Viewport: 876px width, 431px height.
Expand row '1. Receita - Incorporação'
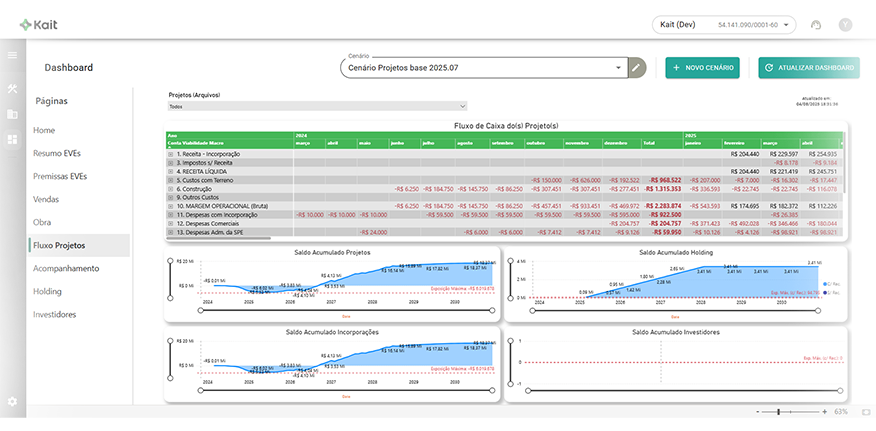click(171, 154)
